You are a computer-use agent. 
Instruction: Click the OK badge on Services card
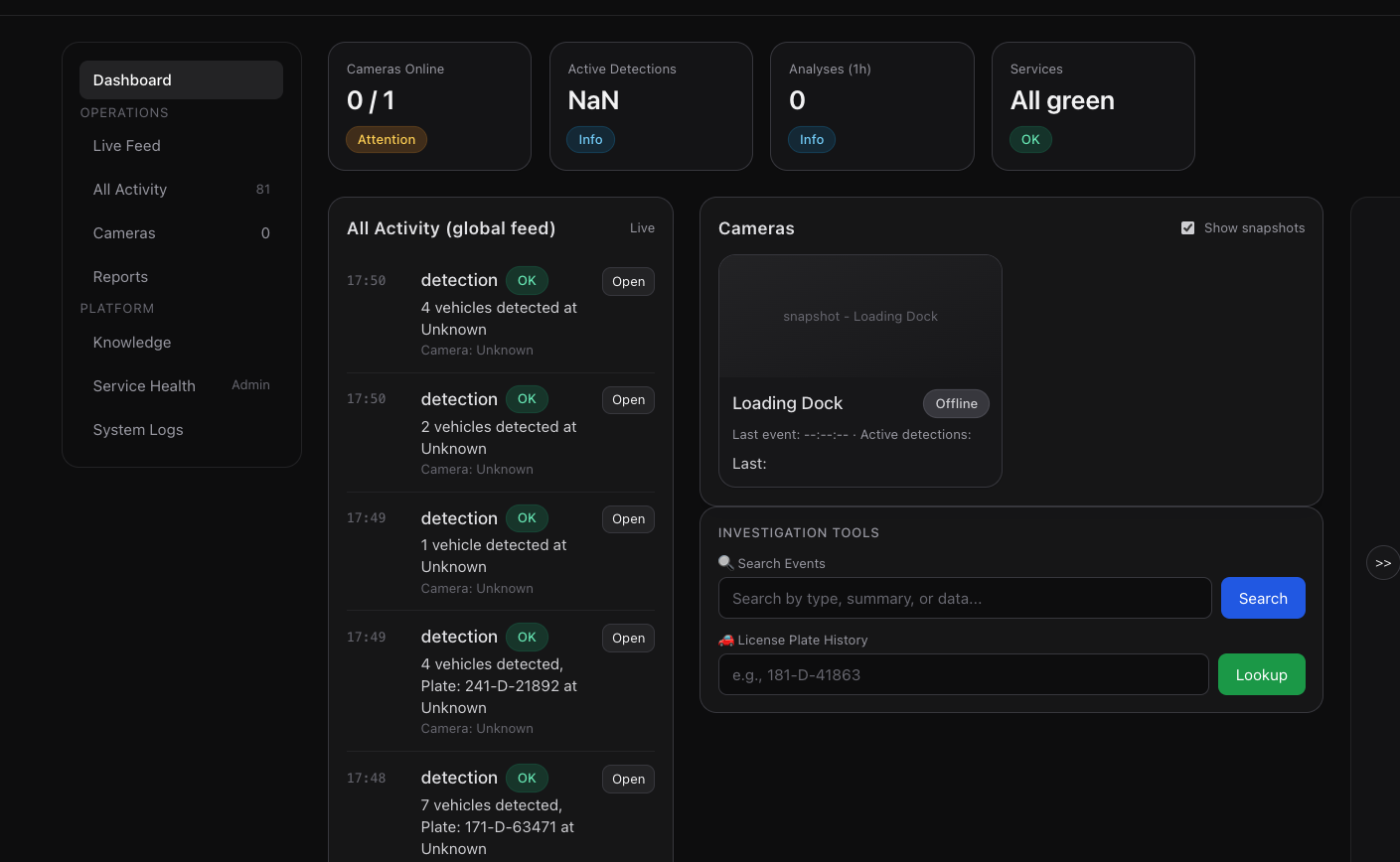tap(1030, 139)
